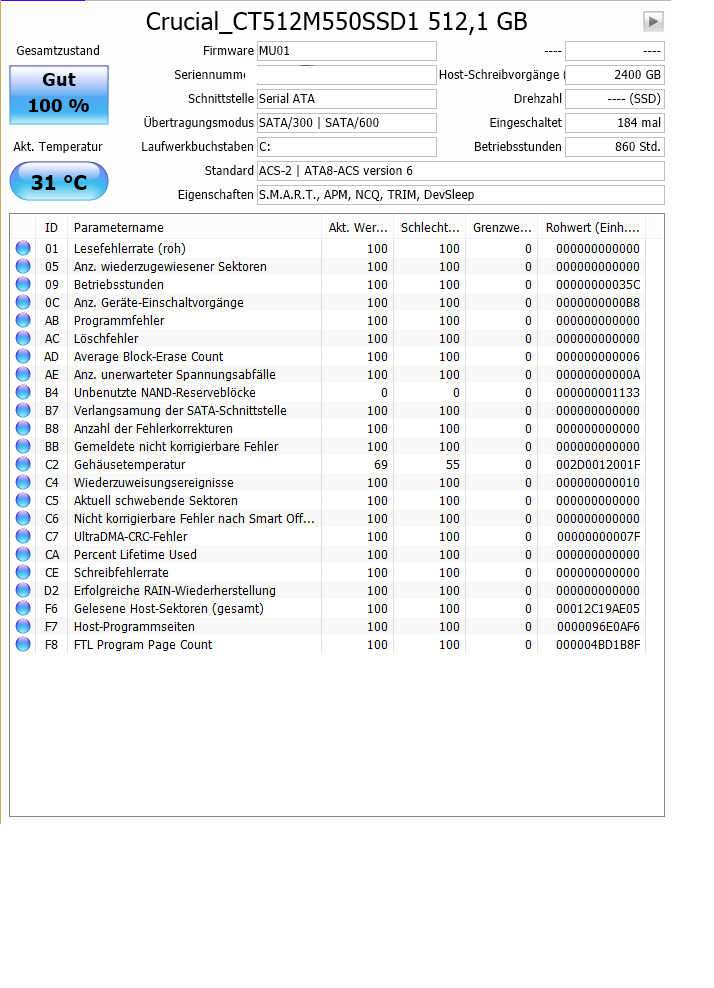Click raw value 000000000010

[x=597, y=483]
